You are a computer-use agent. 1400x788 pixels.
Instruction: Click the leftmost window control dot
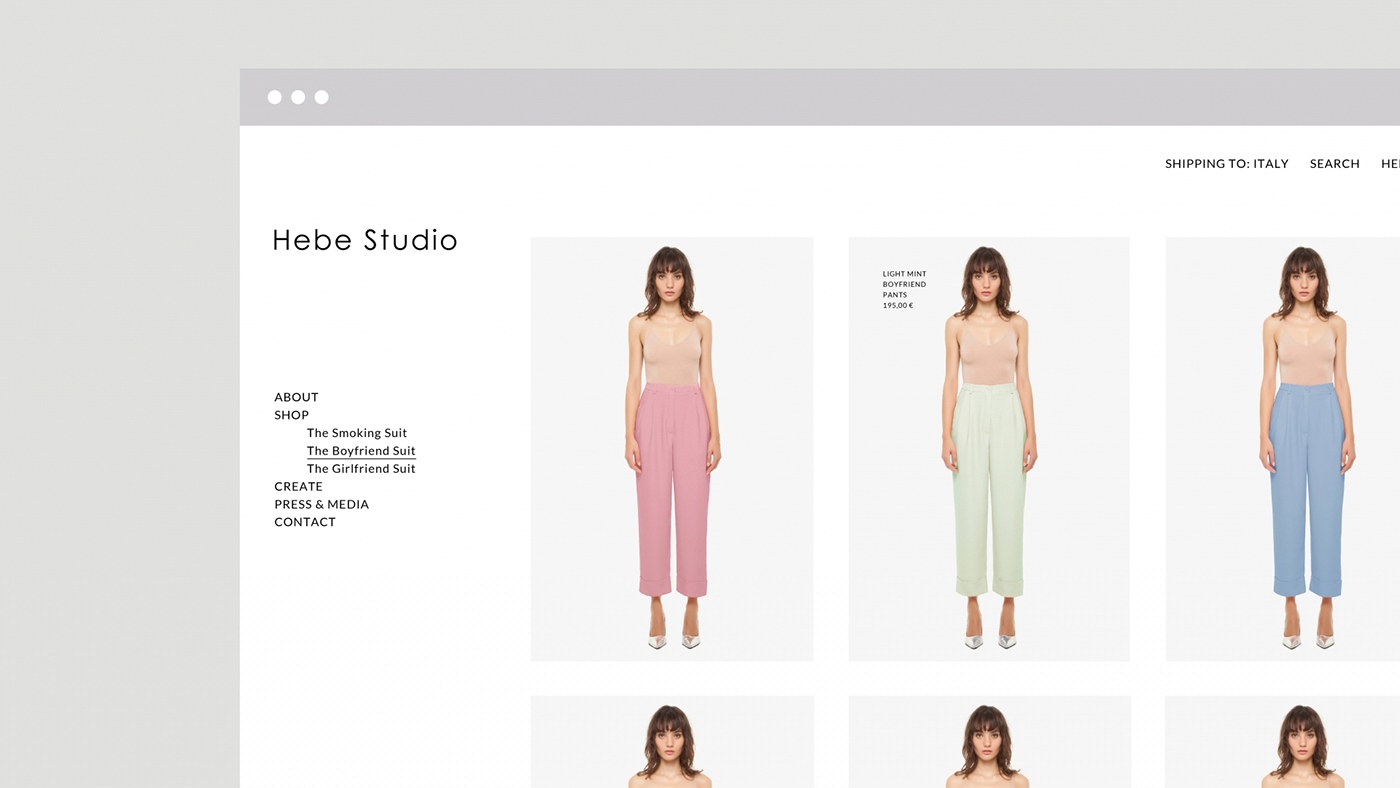click(x=275, y=97)
